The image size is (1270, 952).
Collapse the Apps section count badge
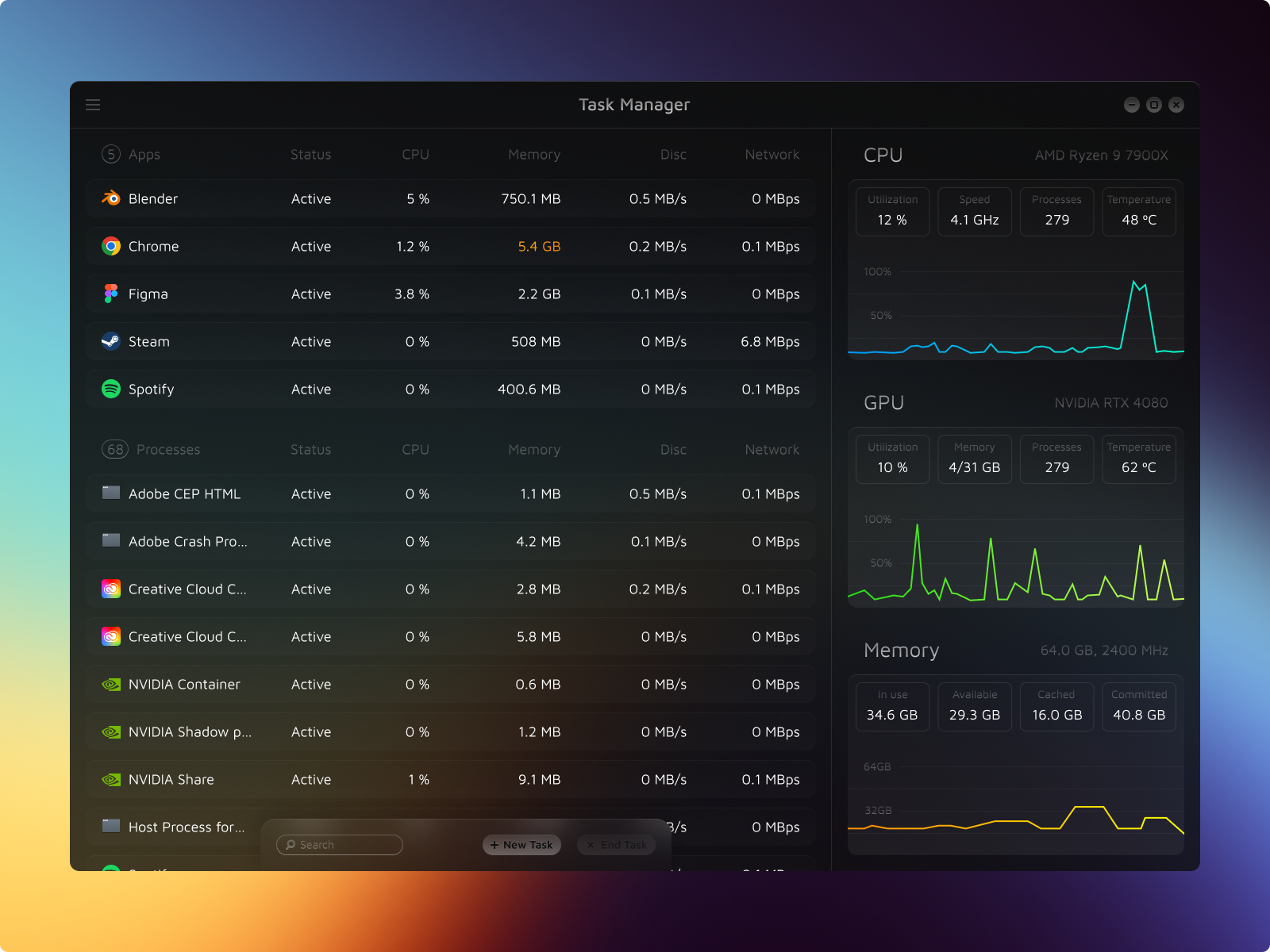coord(111,155)
